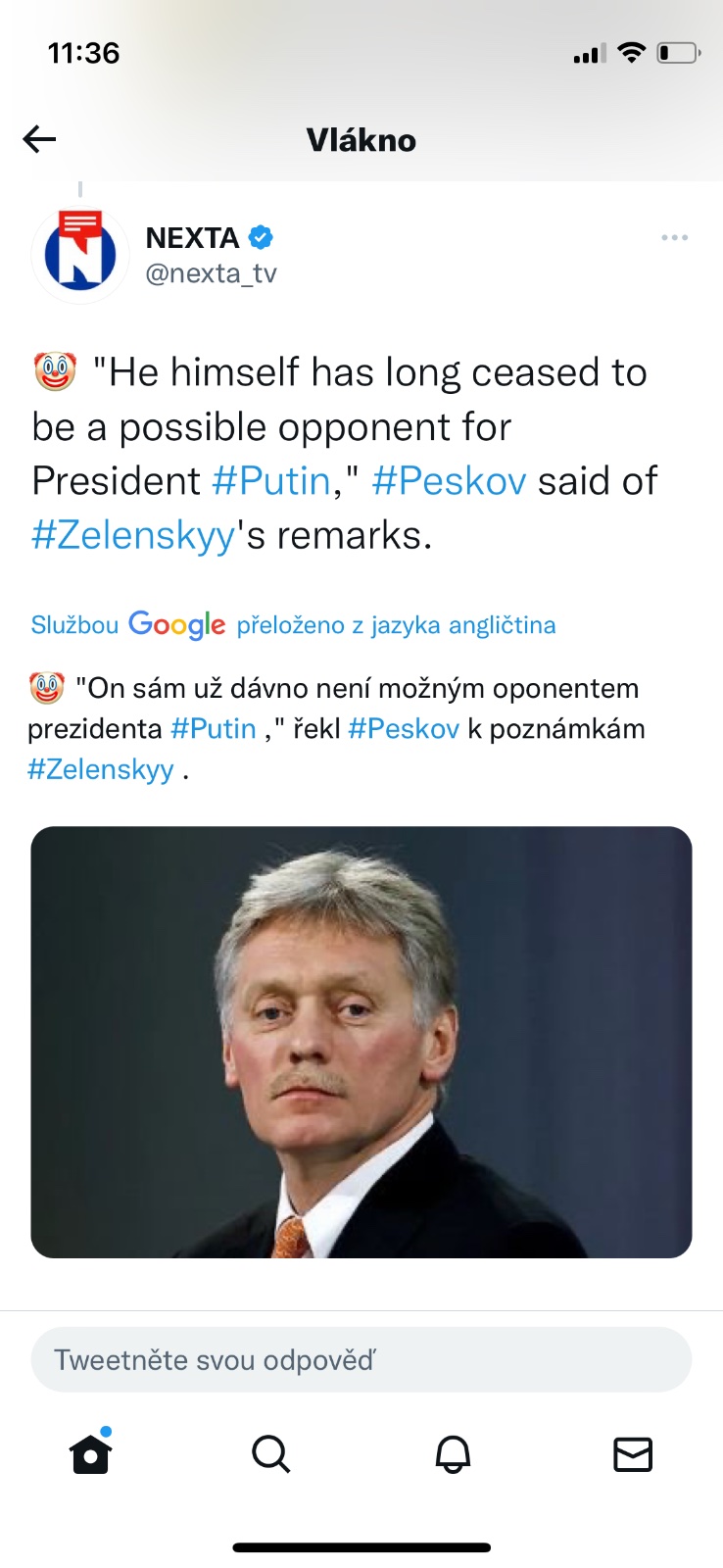Screen dimensions: 723x1568
Task: Tap the NEXTA profile avatar
Action: pyautogui.click(x=80, y=255)
